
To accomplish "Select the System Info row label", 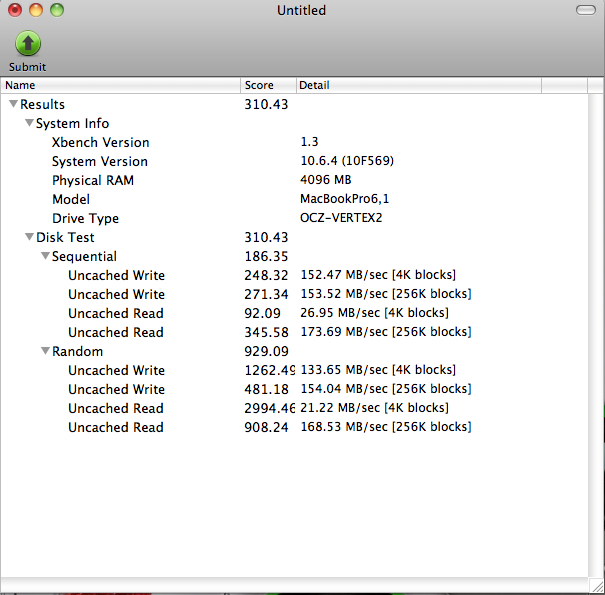I will (73, 123).
